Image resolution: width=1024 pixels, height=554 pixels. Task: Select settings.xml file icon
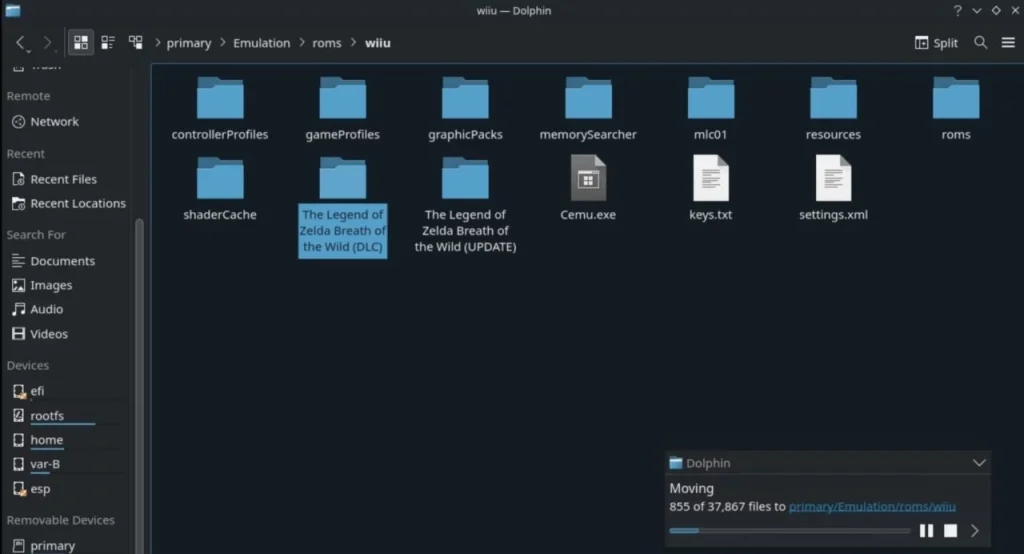click(833, 178)
